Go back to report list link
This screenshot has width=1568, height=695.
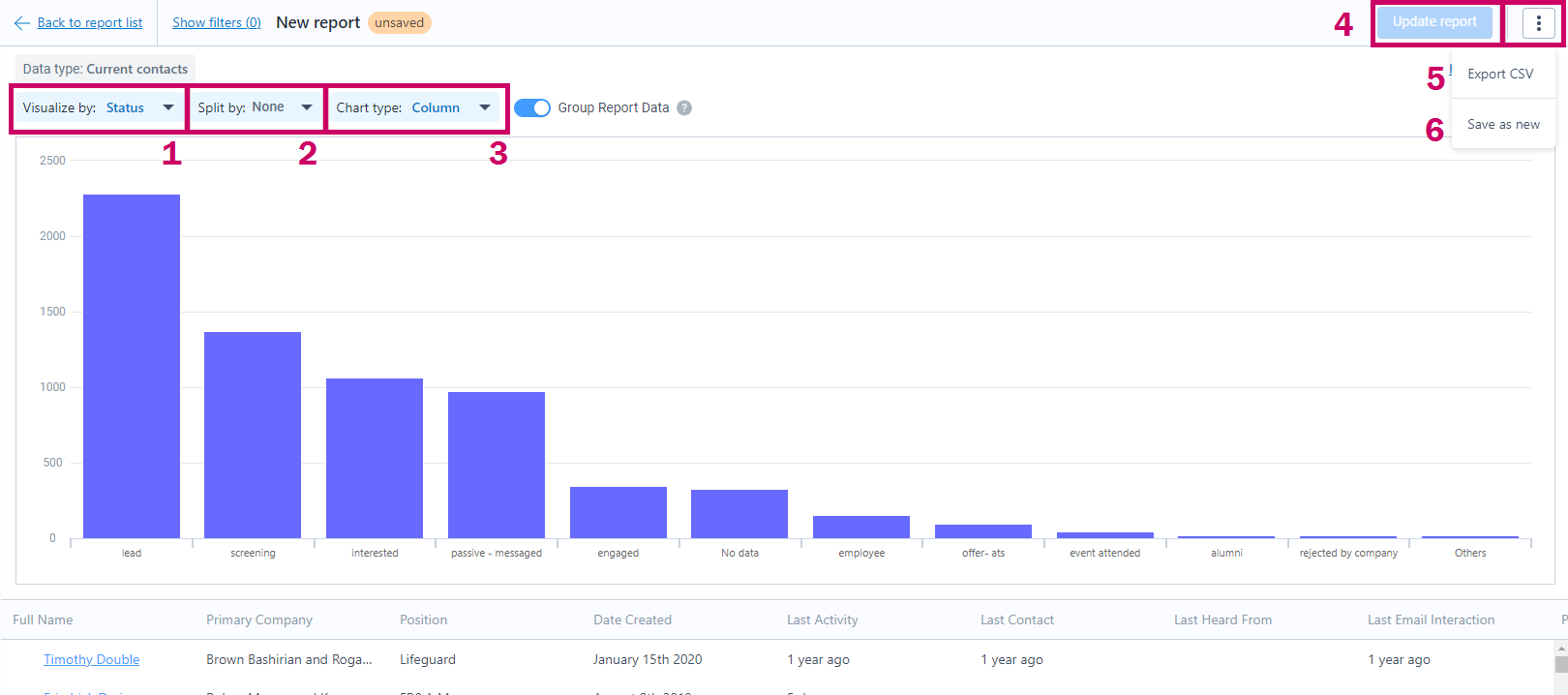pos(90,23)
